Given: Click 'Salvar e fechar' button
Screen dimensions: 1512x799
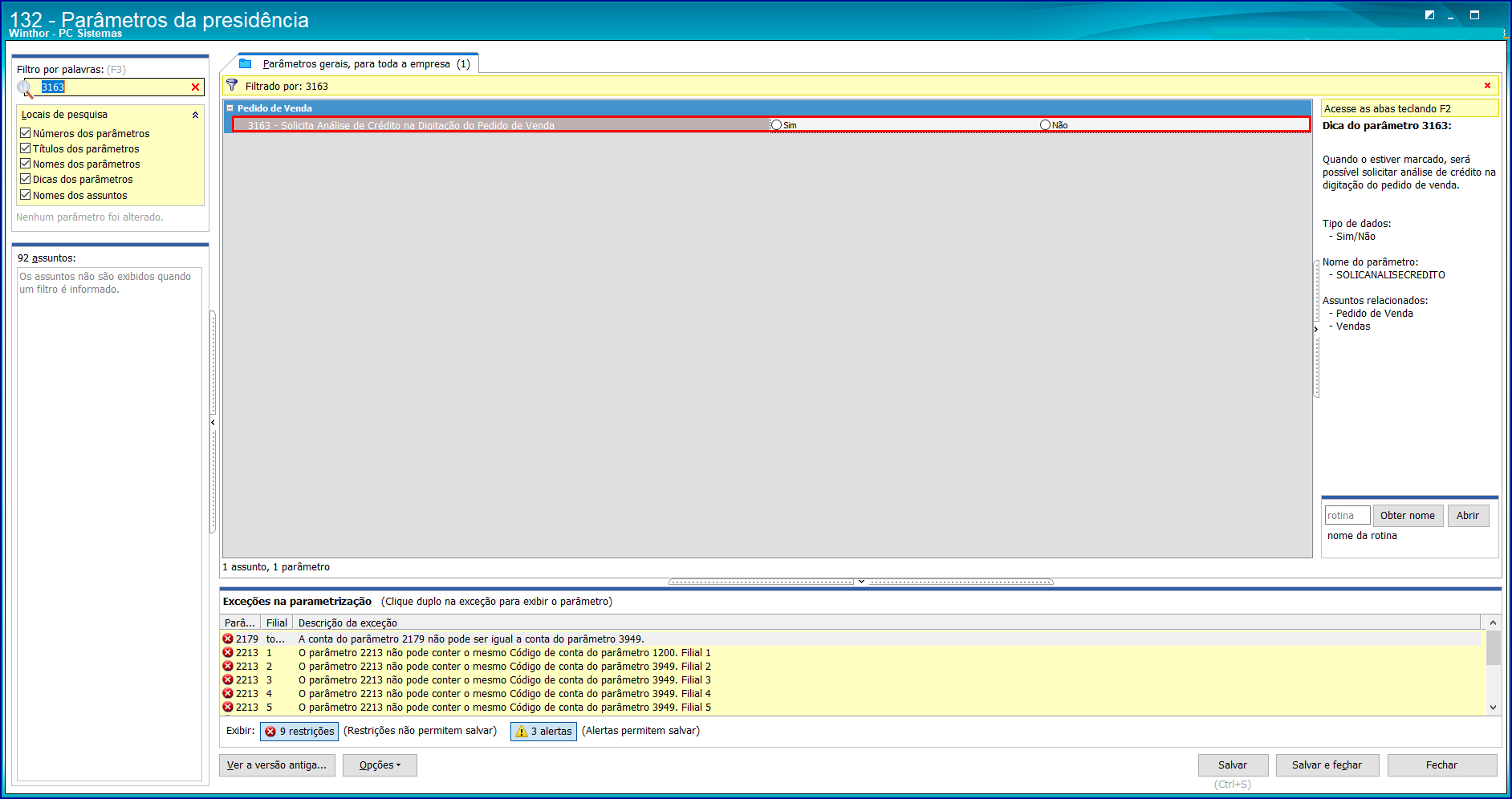Looking at the screenshot, I should [1327, 765].
